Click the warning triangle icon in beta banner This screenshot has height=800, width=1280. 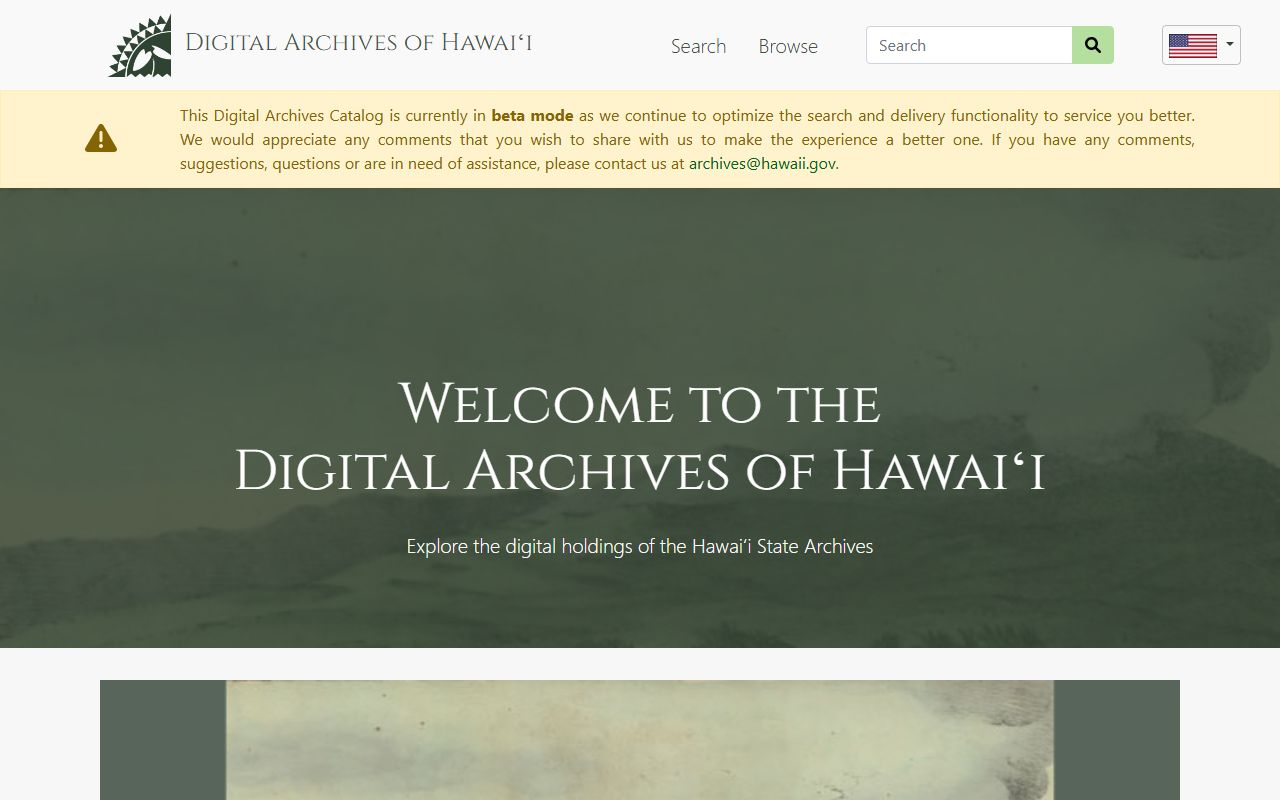[x=101, y=138]
